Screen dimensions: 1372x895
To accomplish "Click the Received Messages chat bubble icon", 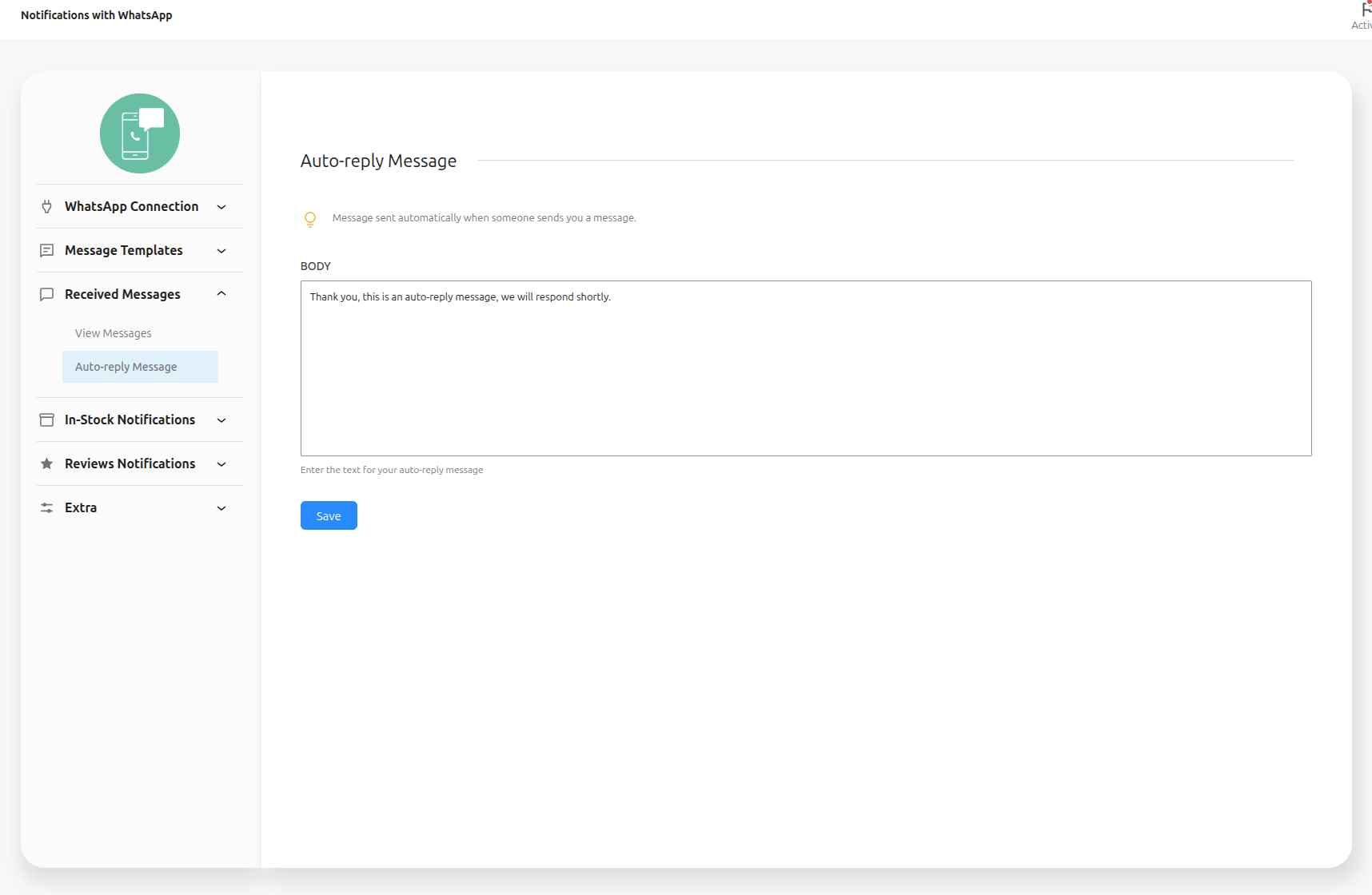I will pos(47,294).
